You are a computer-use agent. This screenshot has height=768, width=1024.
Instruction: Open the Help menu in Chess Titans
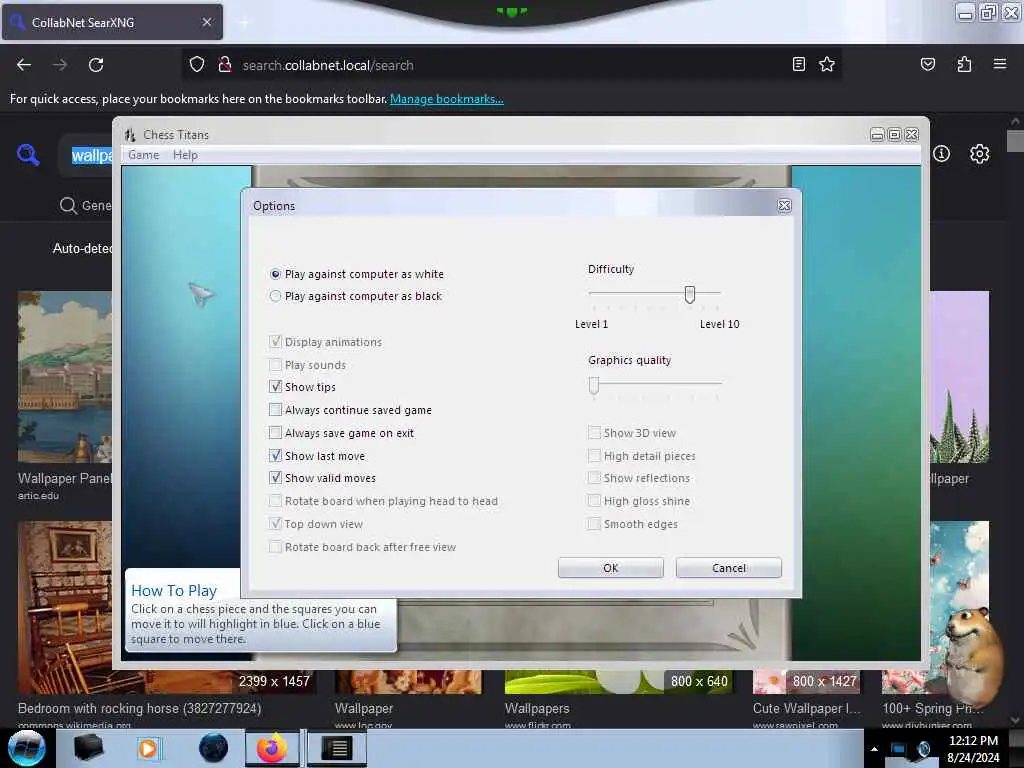(185, 155)
